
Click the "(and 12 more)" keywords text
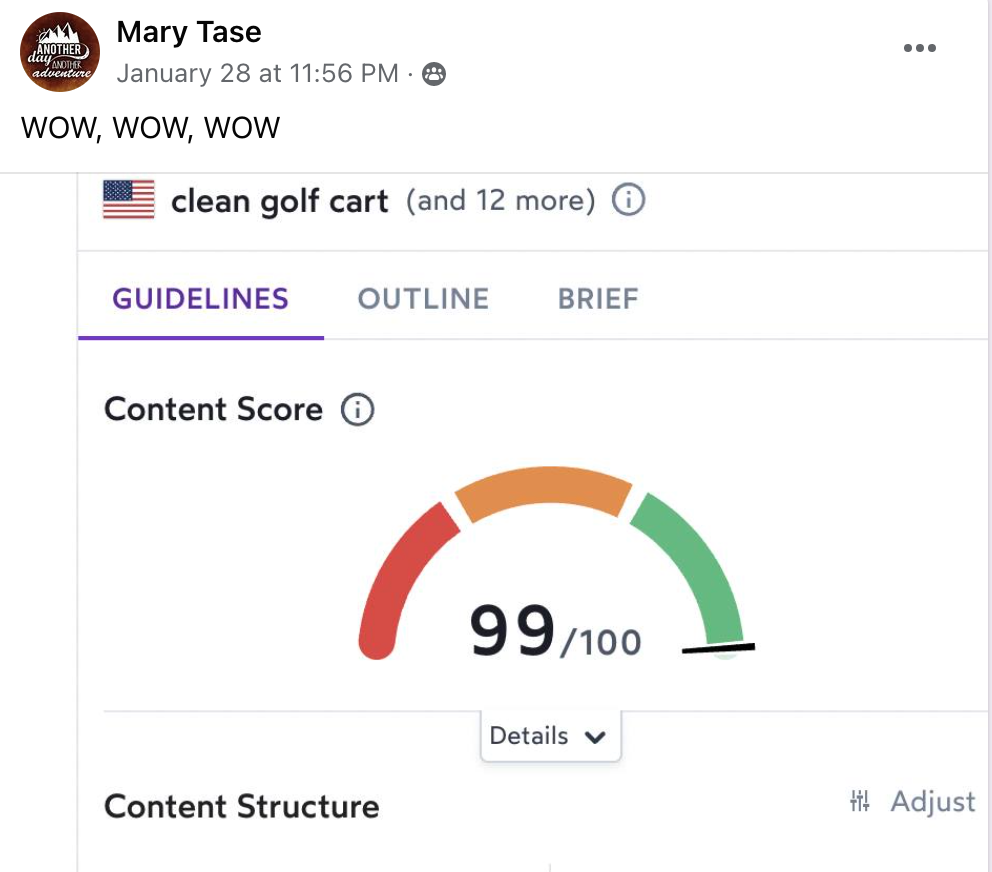[x=500, y=201]
